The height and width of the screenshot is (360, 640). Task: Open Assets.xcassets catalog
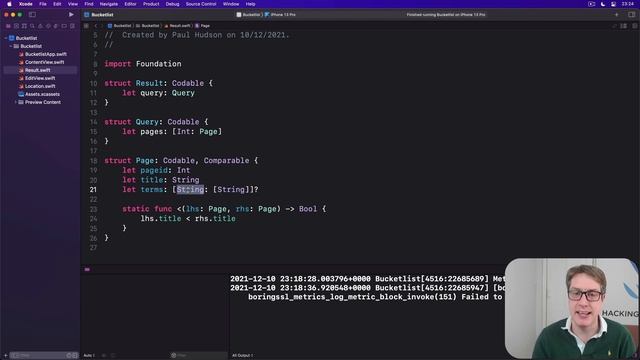39,94
